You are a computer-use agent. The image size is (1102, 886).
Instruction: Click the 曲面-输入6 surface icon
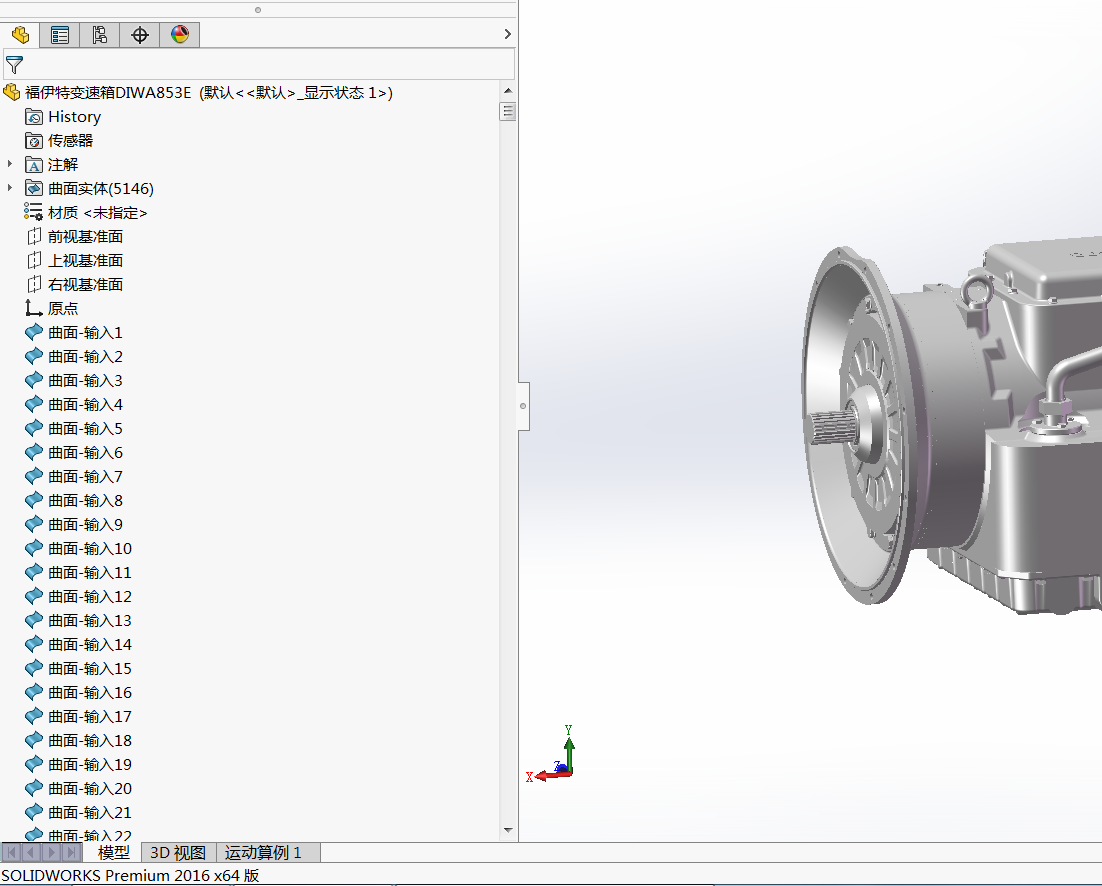[33, 452]
